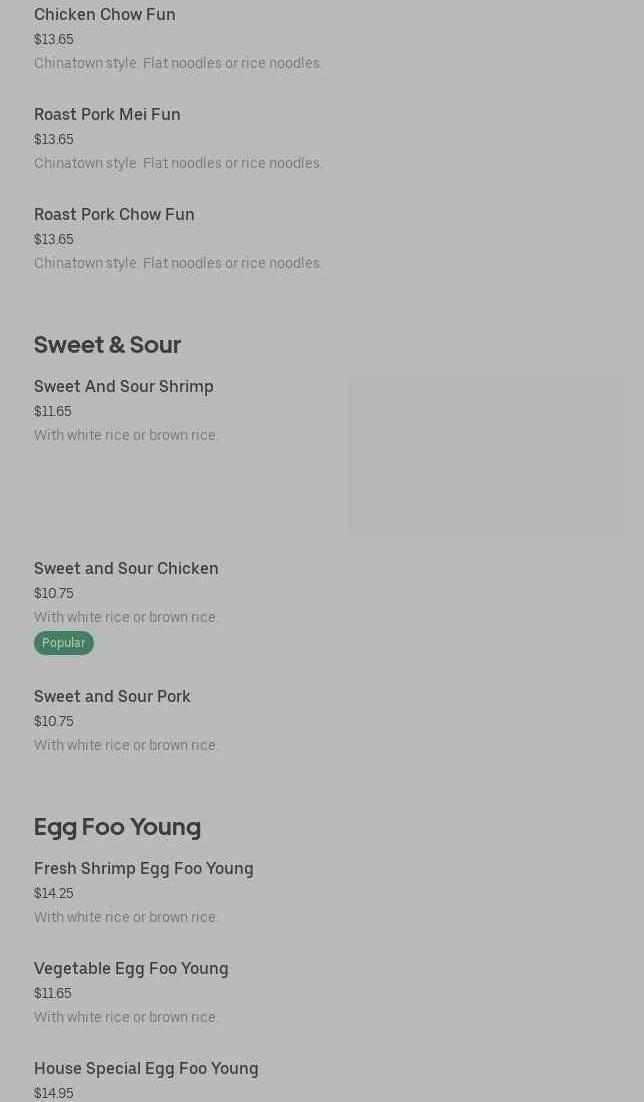Click the Egg Foo Young section heading
This screenshot has height=1102, width=644.
(x=117, y=827)
